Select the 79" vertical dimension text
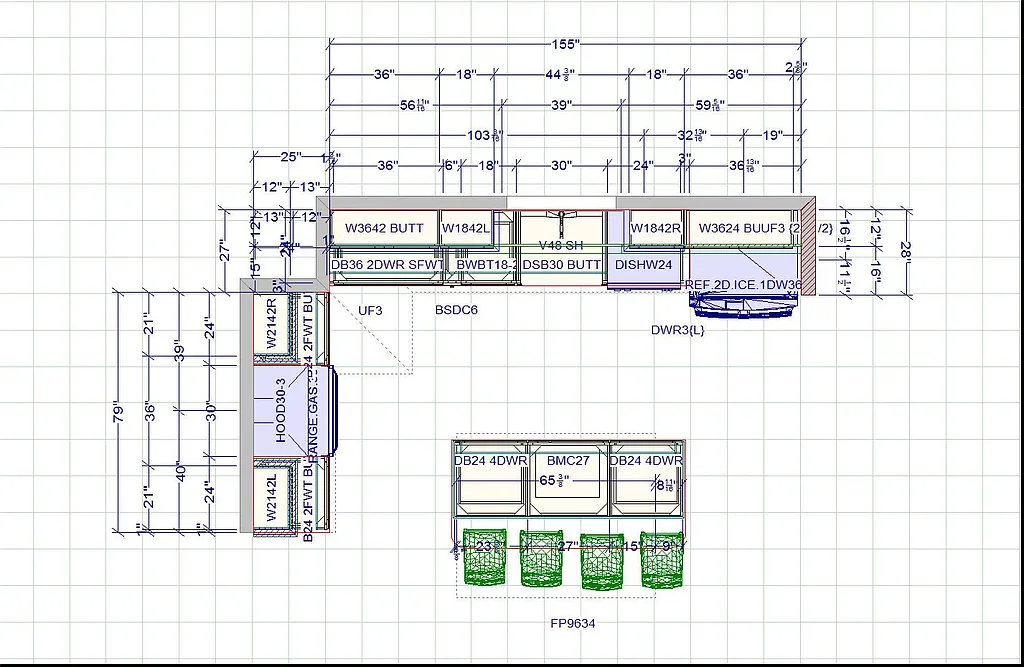The width and height of the screenshot is (1024, 667). click(118, 411)
